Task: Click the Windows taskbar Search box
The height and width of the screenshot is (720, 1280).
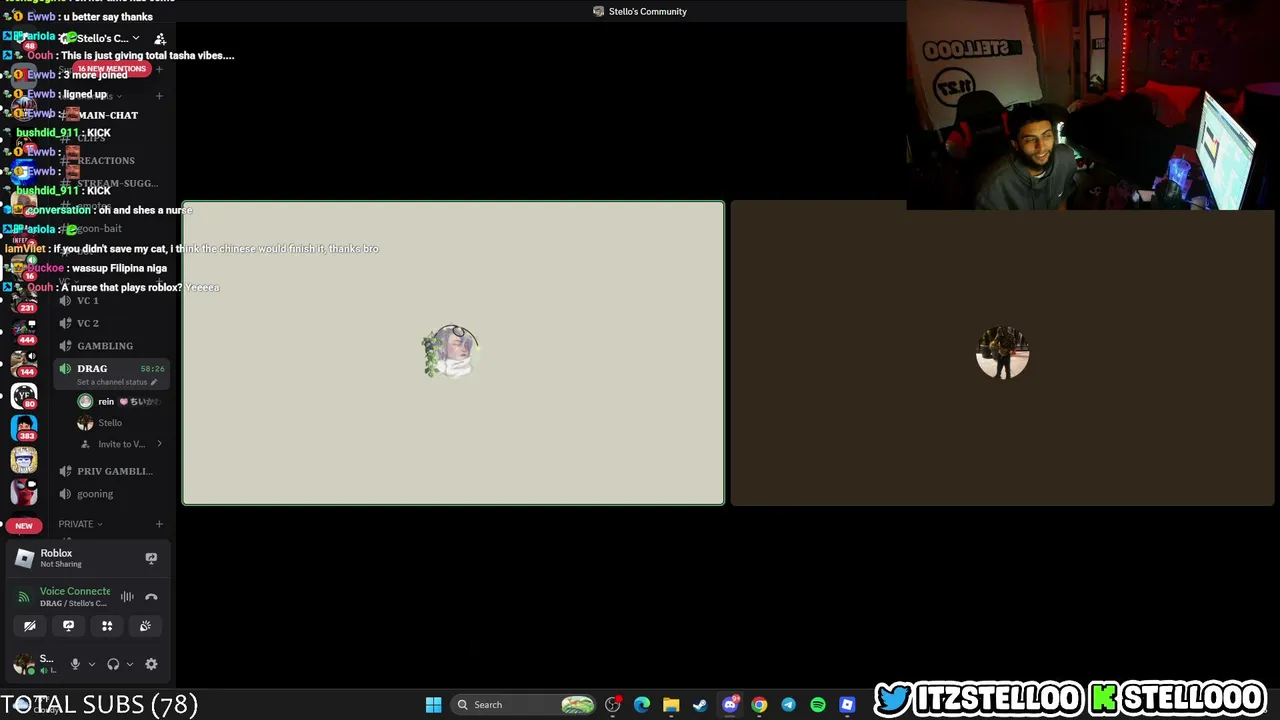Action: tap(525, 705)
